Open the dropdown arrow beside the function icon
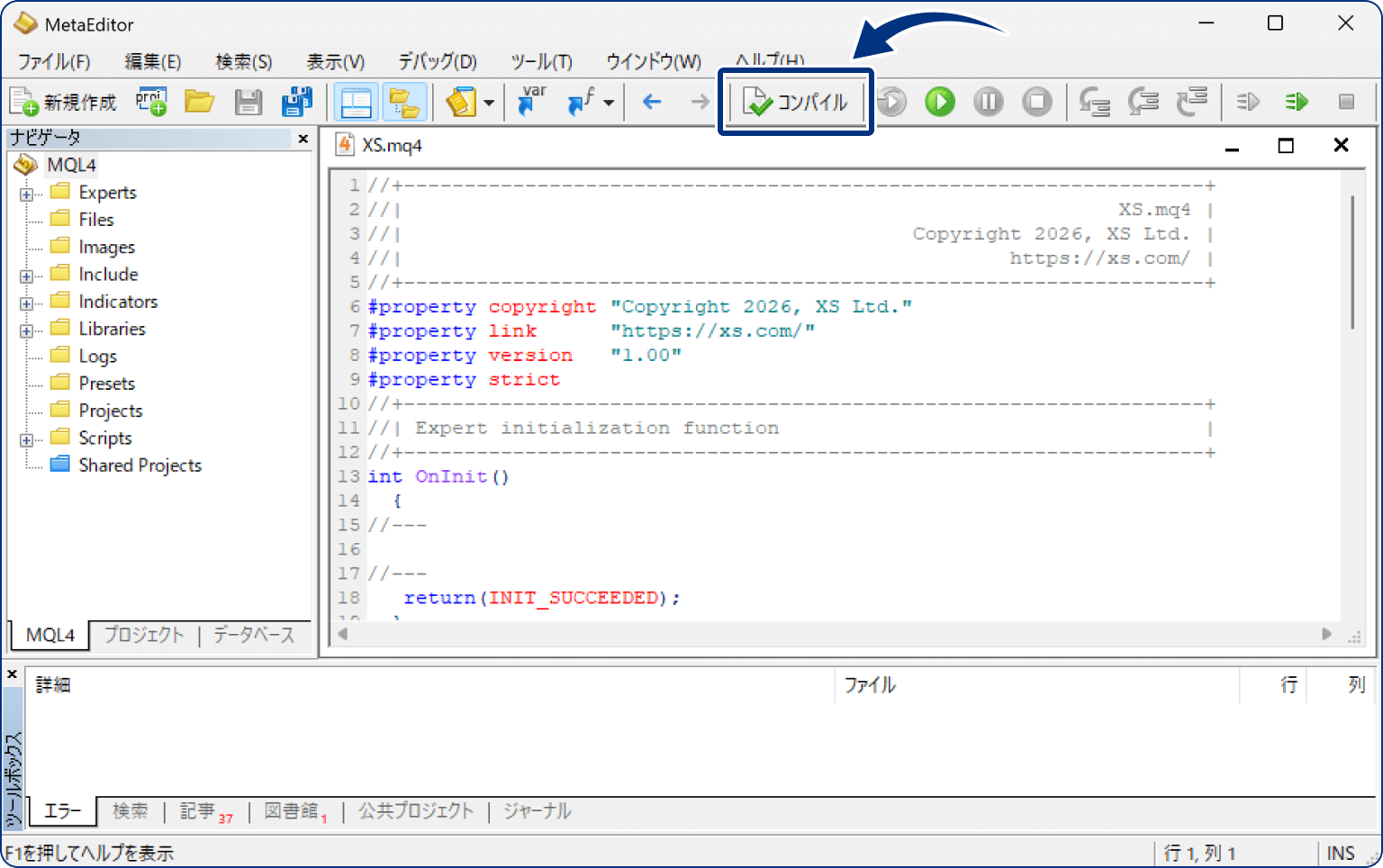1383x868 pixels. coord(609,103)
